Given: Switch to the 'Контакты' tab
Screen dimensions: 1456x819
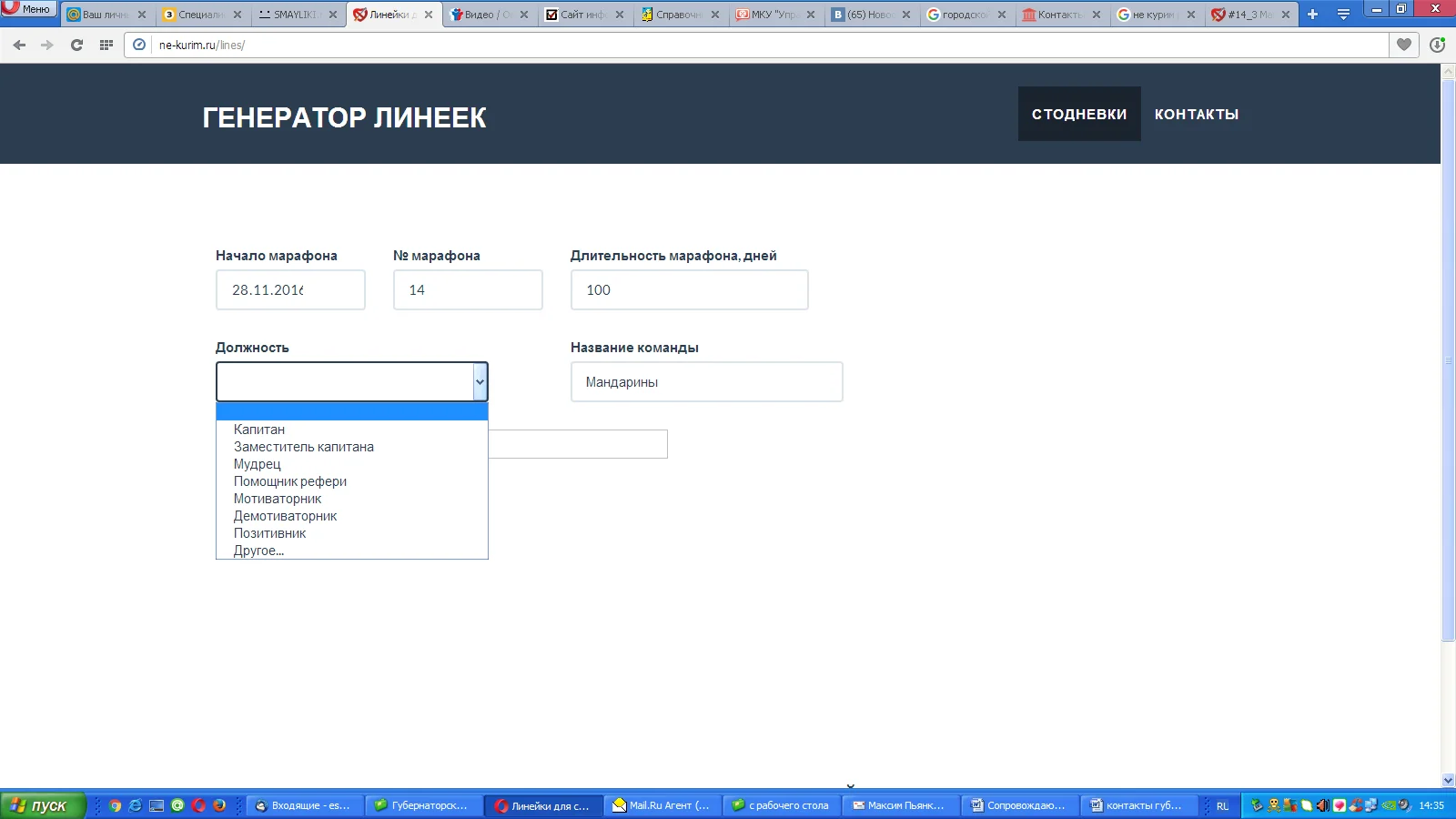Looking at the screenshot, I should pyautogui.click(x=1061, y=15).
